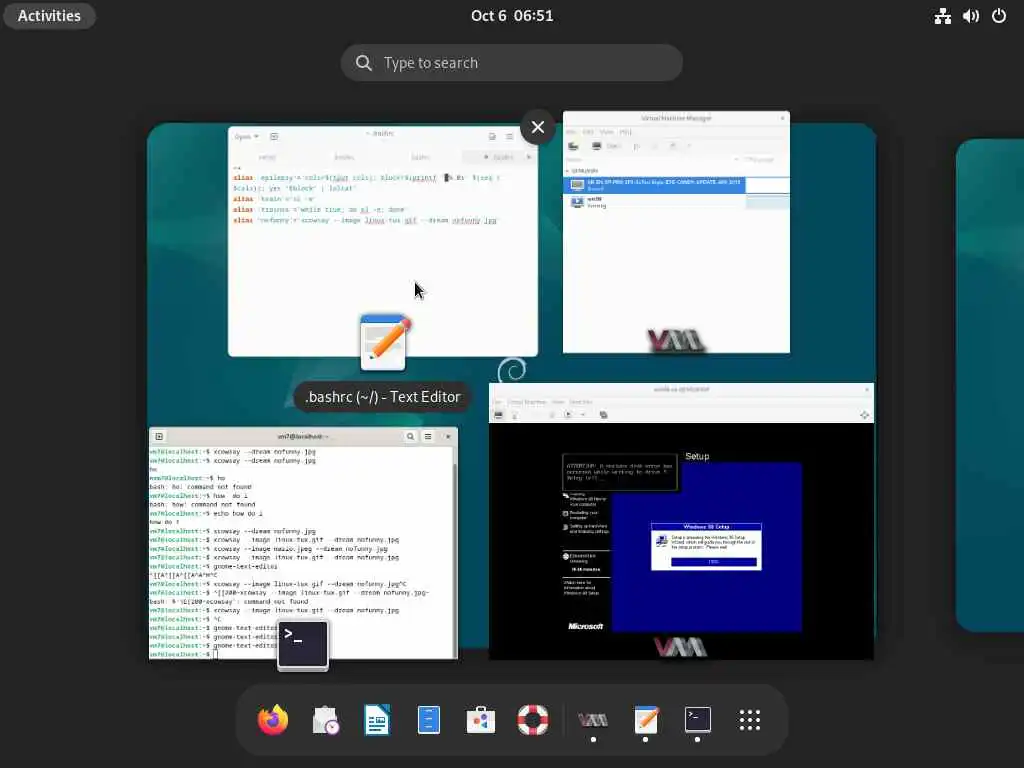Open the Software store dock icon
Image resolution: width=1024 pixels, height=768 pixels.
481,720
